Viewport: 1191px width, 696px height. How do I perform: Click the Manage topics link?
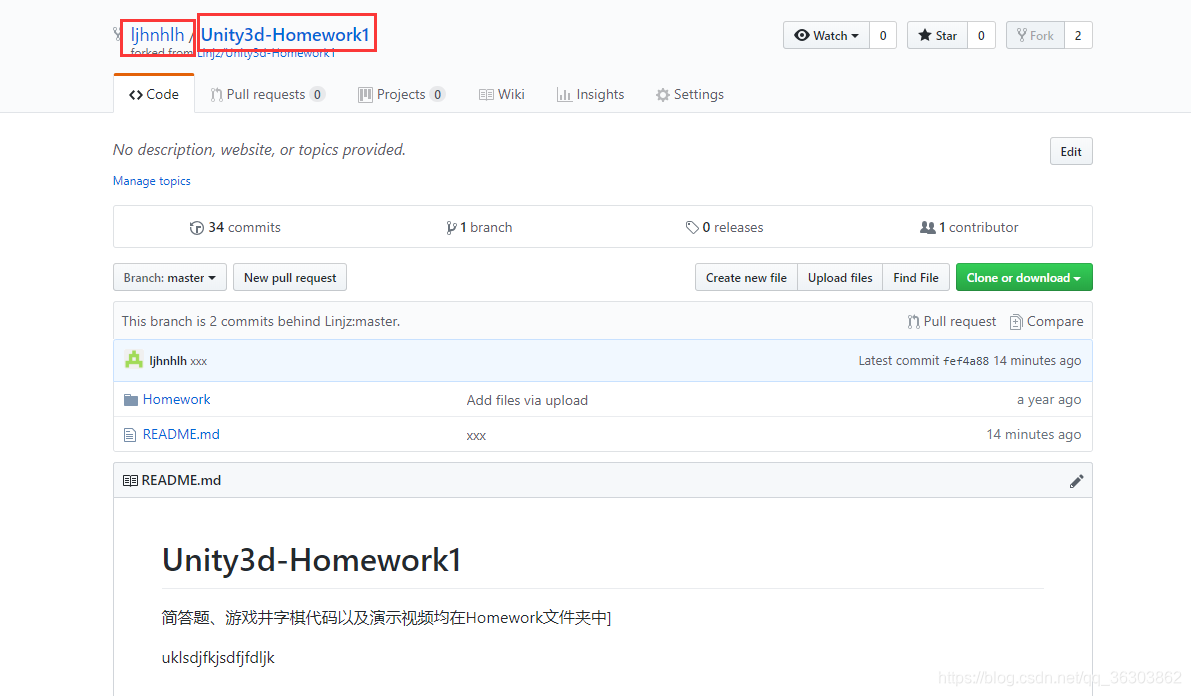(x=152, y=181)
